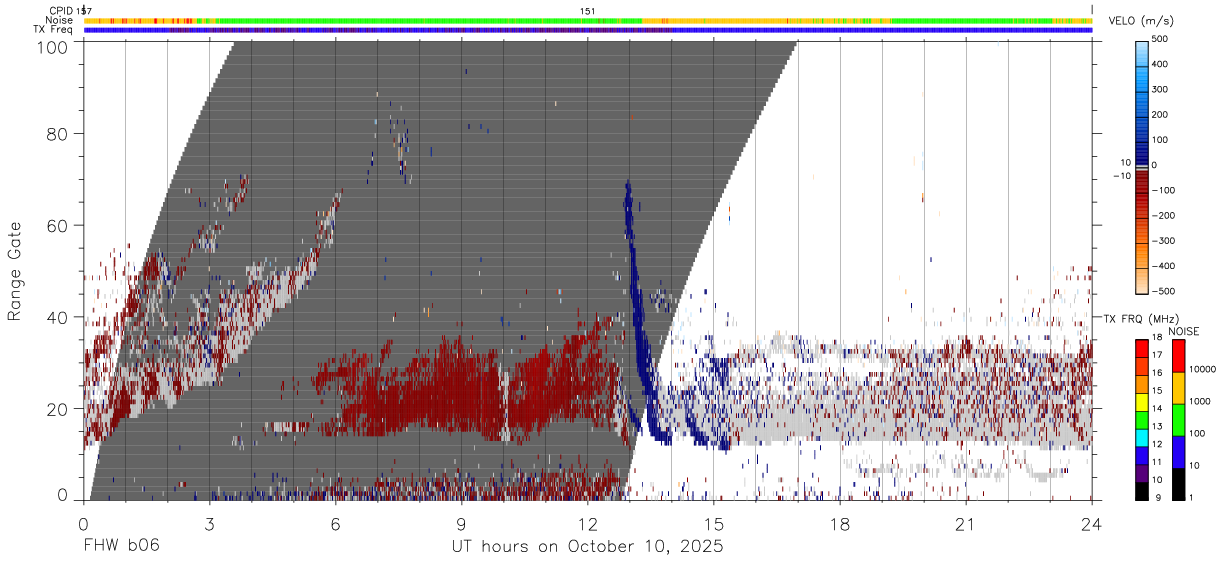Click the x-axis tick label '12'
This screenshot has width=1228, height=567.
coord(588,523)
